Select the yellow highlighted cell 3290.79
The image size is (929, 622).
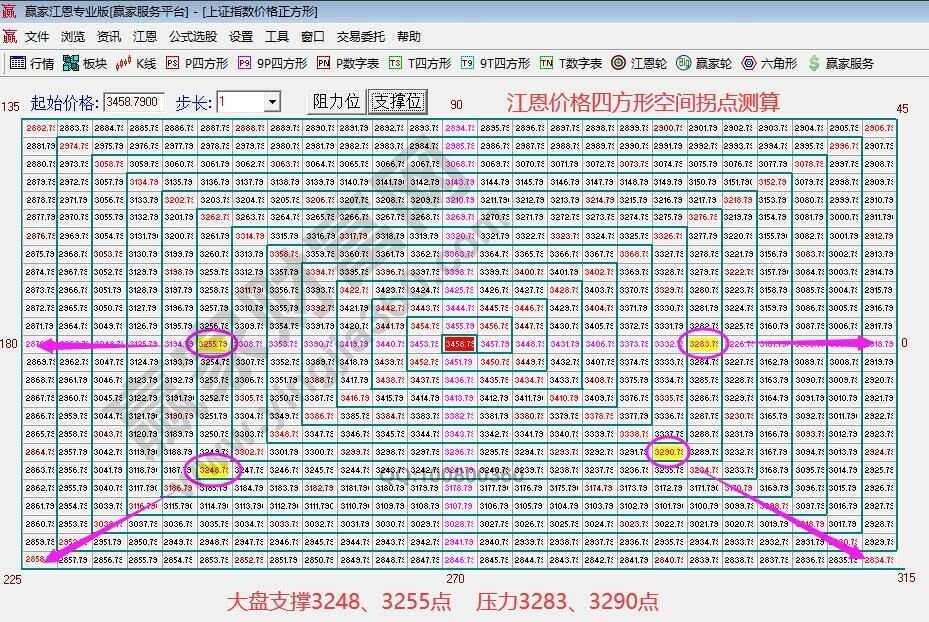click(669, 452)
